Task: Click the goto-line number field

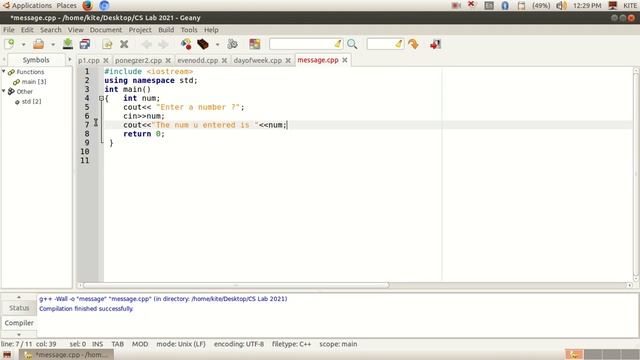Action: [x=380, y=44]
